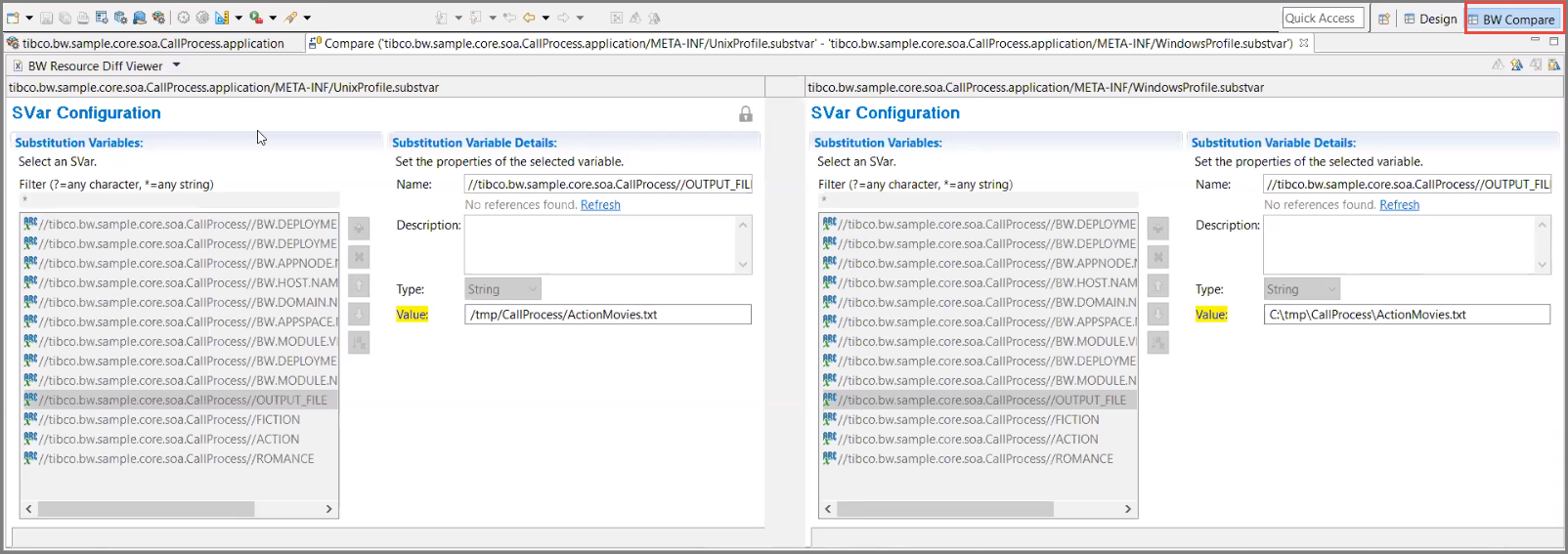Click the Save toolbar icon
The height and width of the screenshot is (554, 1568).
point(46,18)
